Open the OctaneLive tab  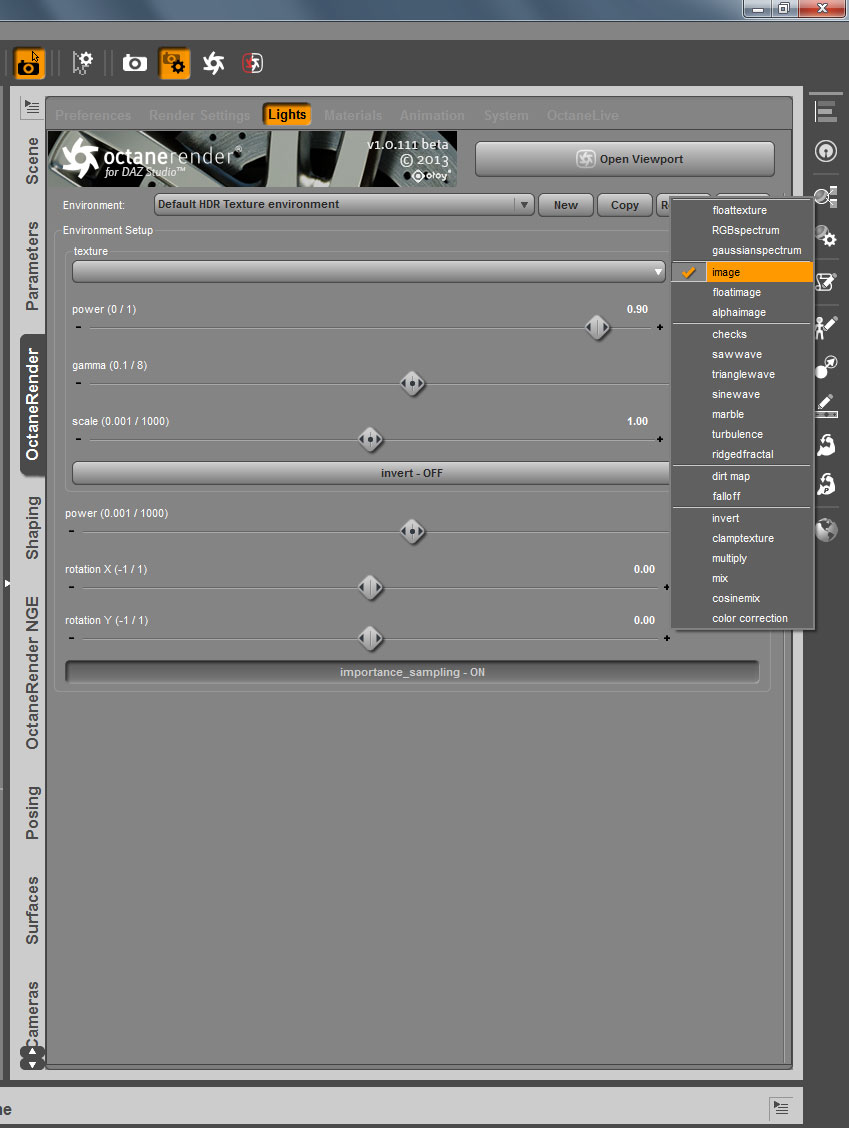click(x=583, y=115)
